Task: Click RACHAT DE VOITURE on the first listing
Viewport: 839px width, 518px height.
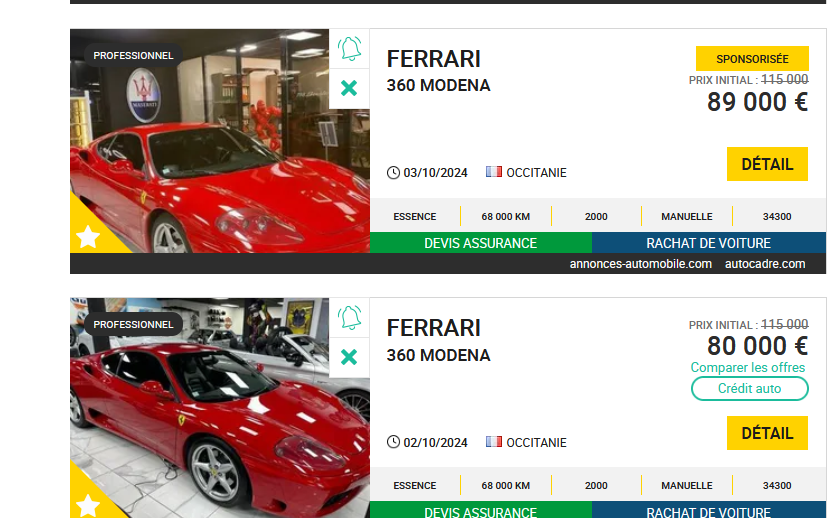Action: pos(708,243)
